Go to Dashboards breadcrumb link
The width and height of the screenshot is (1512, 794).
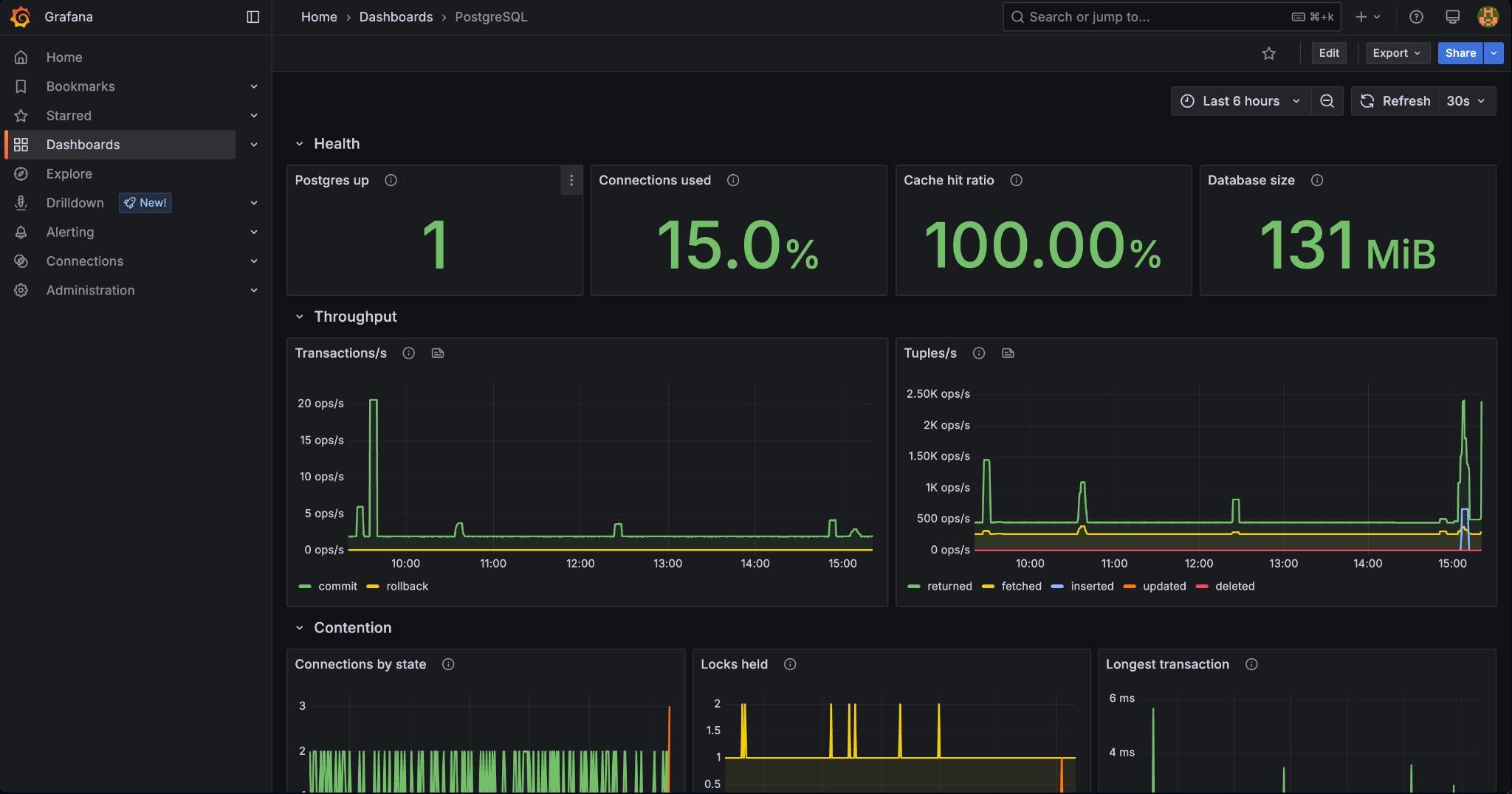396,17
